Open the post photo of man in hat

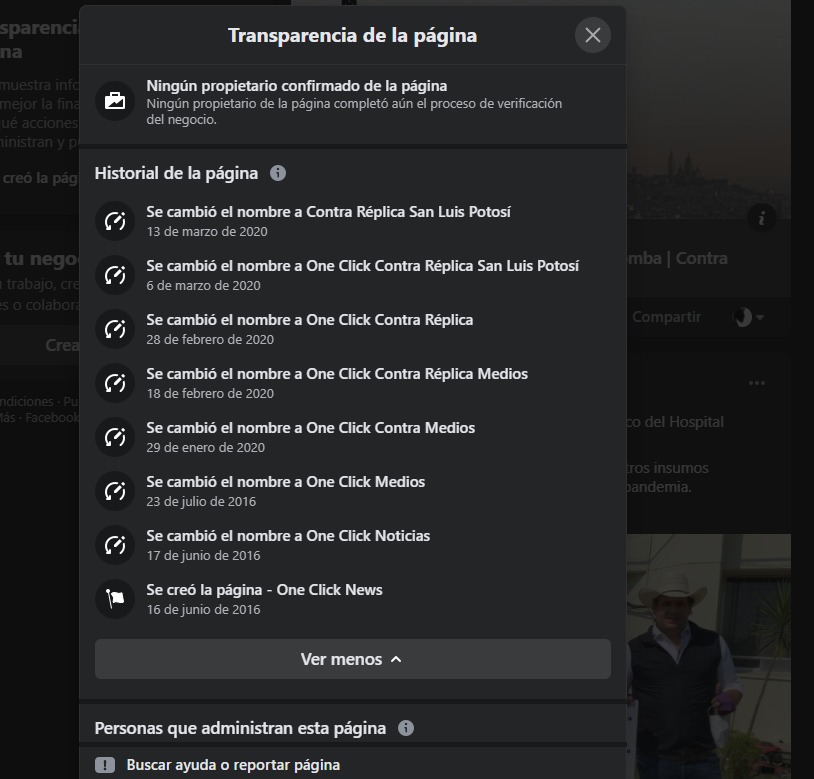click(x=709, y=656)
